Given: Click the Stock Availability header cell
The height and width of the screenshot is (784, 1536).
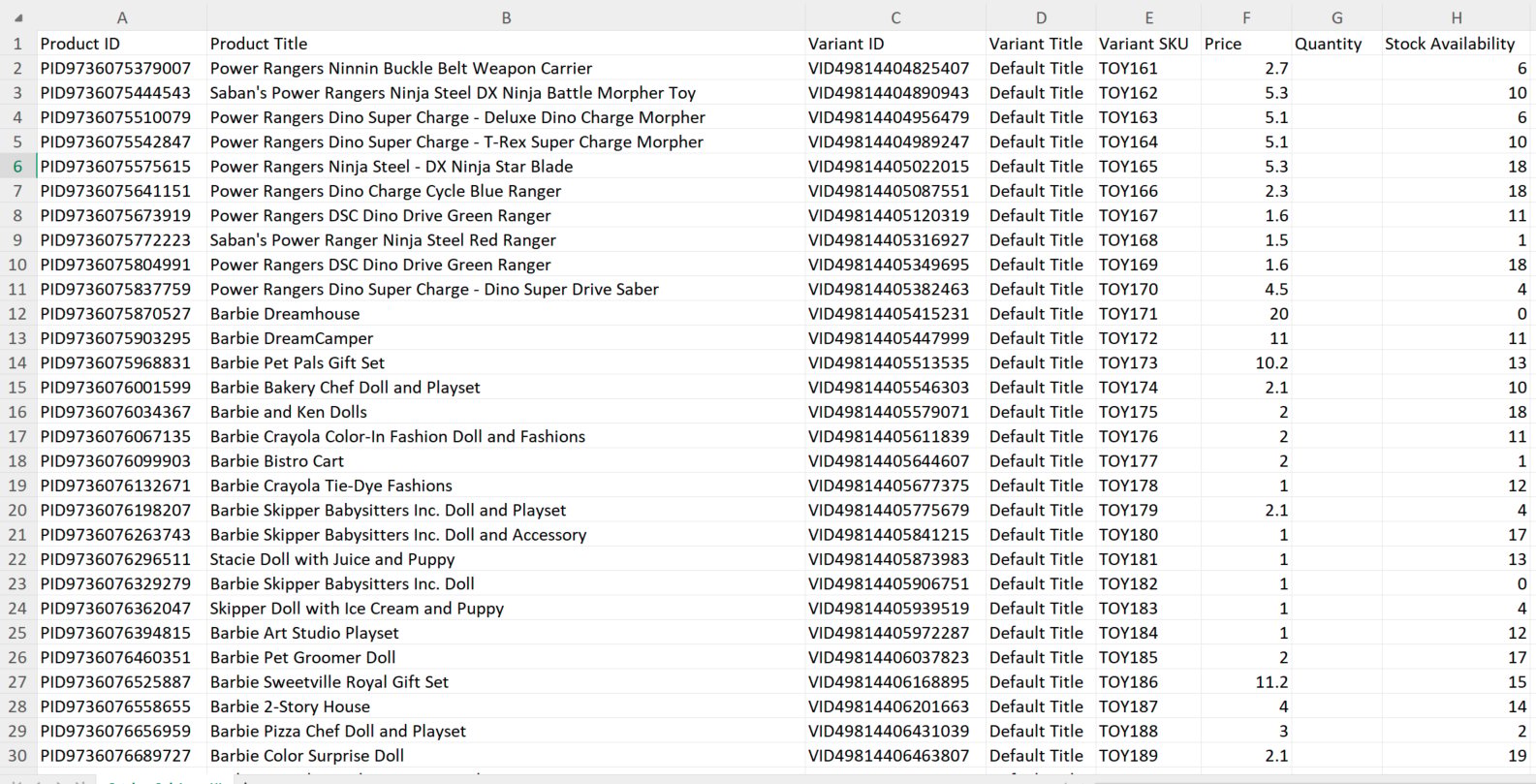Looking at the screenshot, I should pos(1456,44).
